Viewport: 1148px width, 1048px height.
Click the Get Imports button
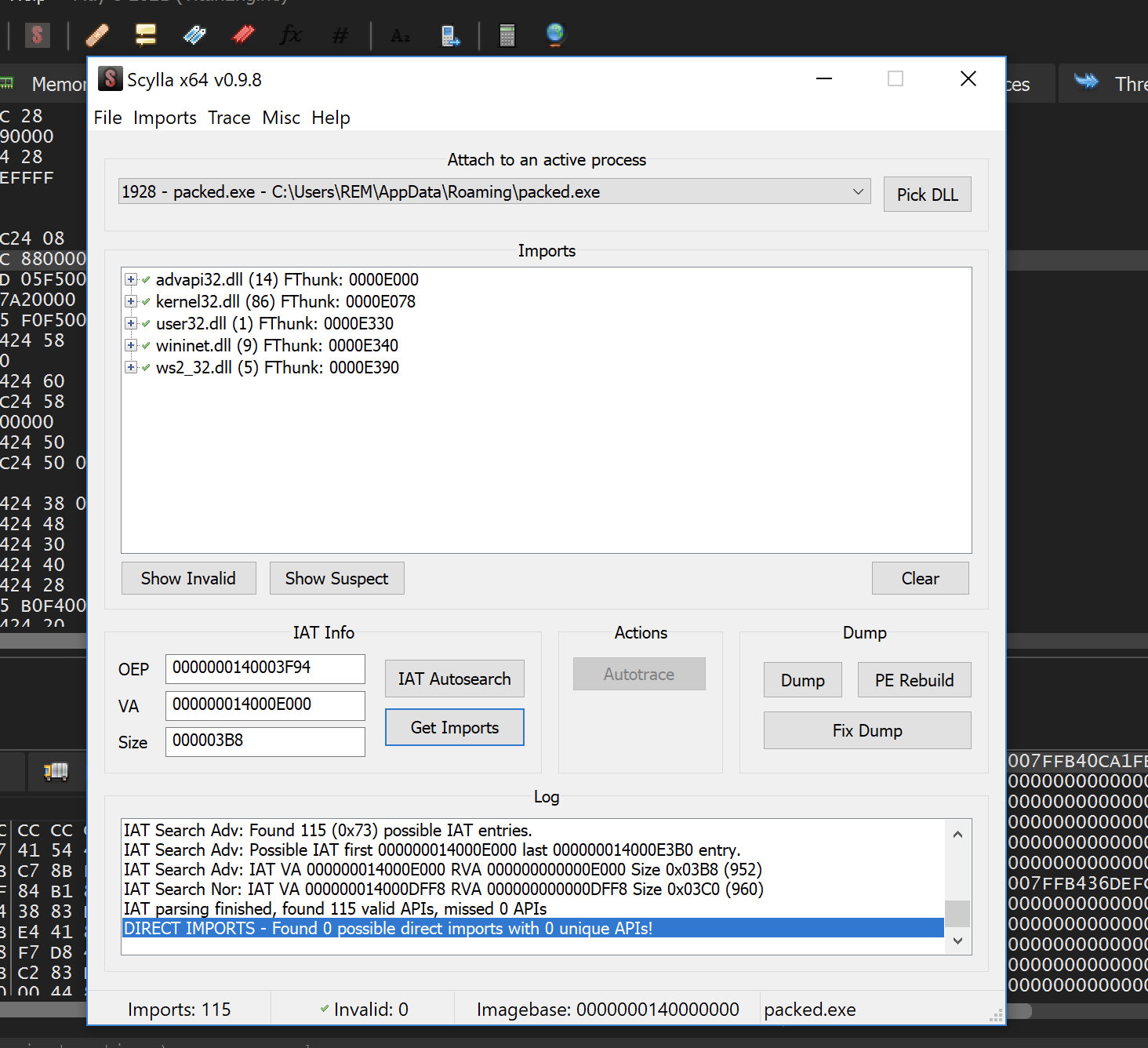click(455, 727)
